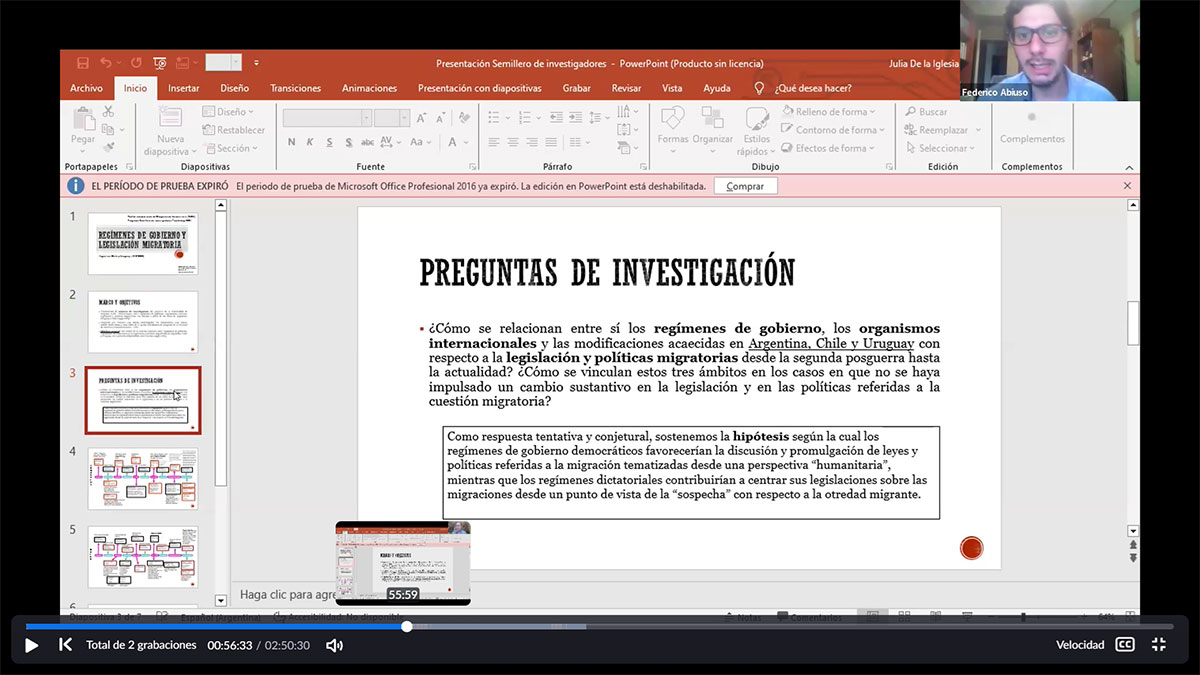The width and height of the screenshot is (1200, 675).
Task: Click the video progress bar handle
Action: pyautogui.click(x=407, y=627)
